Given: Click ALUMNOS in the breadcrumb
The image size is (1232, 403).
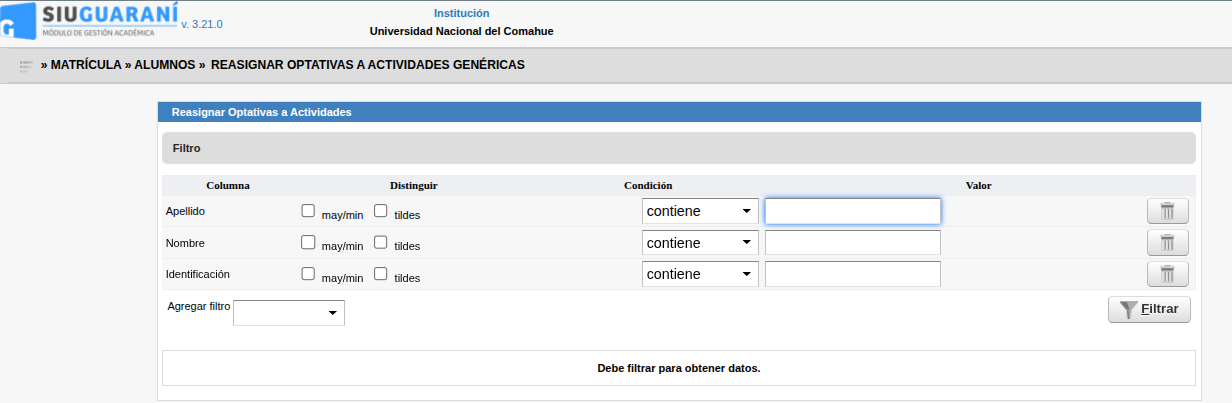Looking at the screenshot, I should 165,65.
